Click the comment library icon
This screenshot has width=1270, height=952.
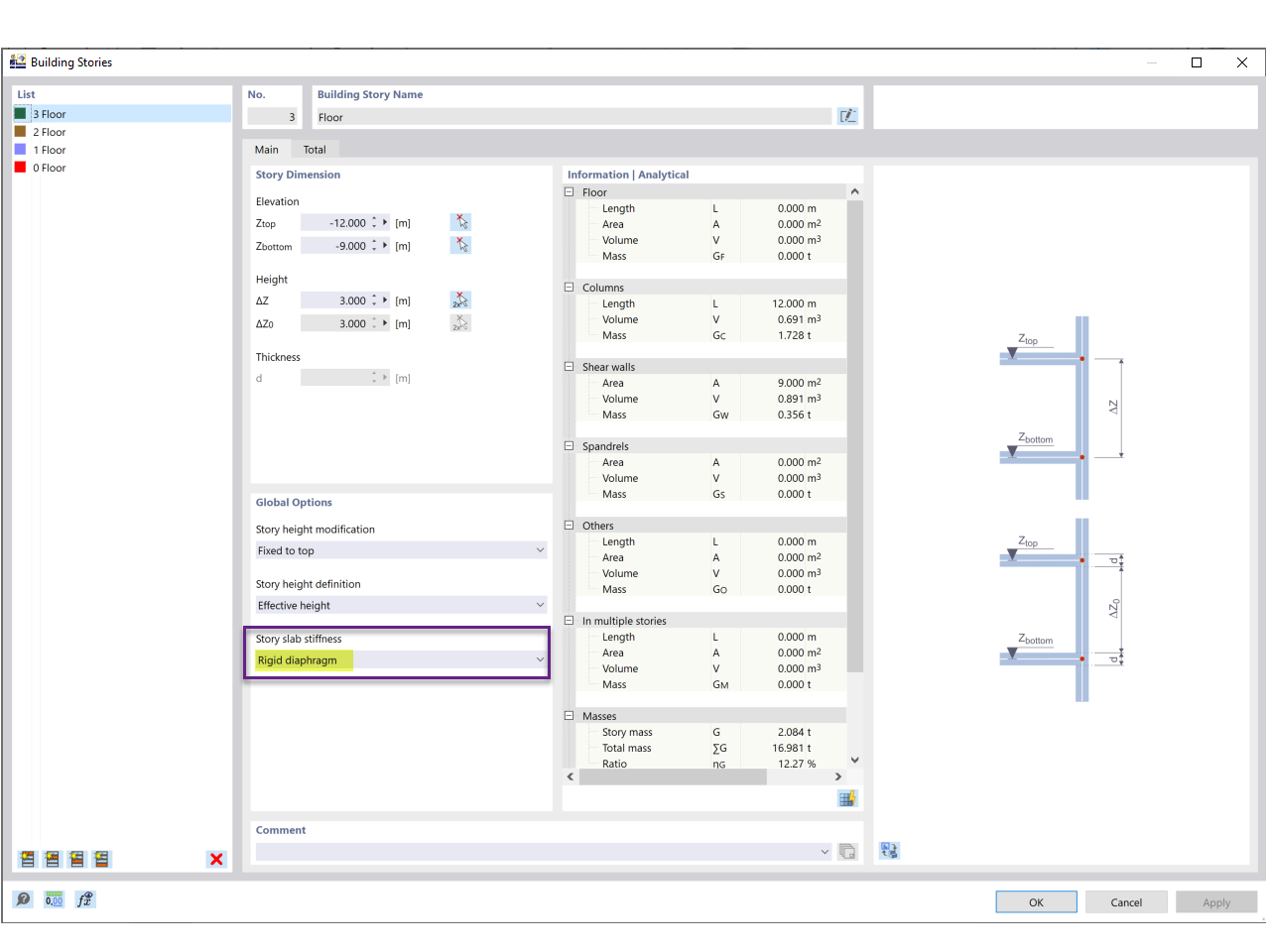tap(847, 851)
